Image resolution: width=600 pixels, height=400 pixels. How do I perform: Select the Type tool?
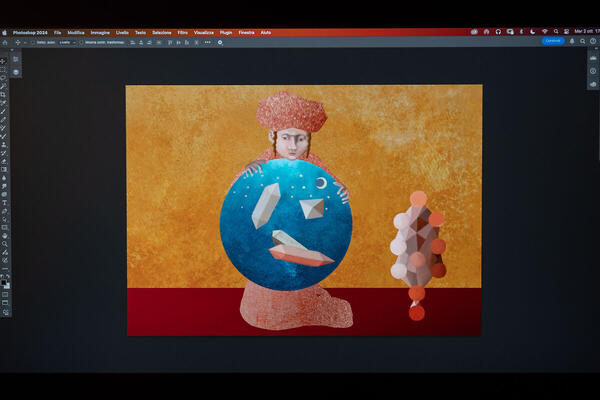pos(4,202)
